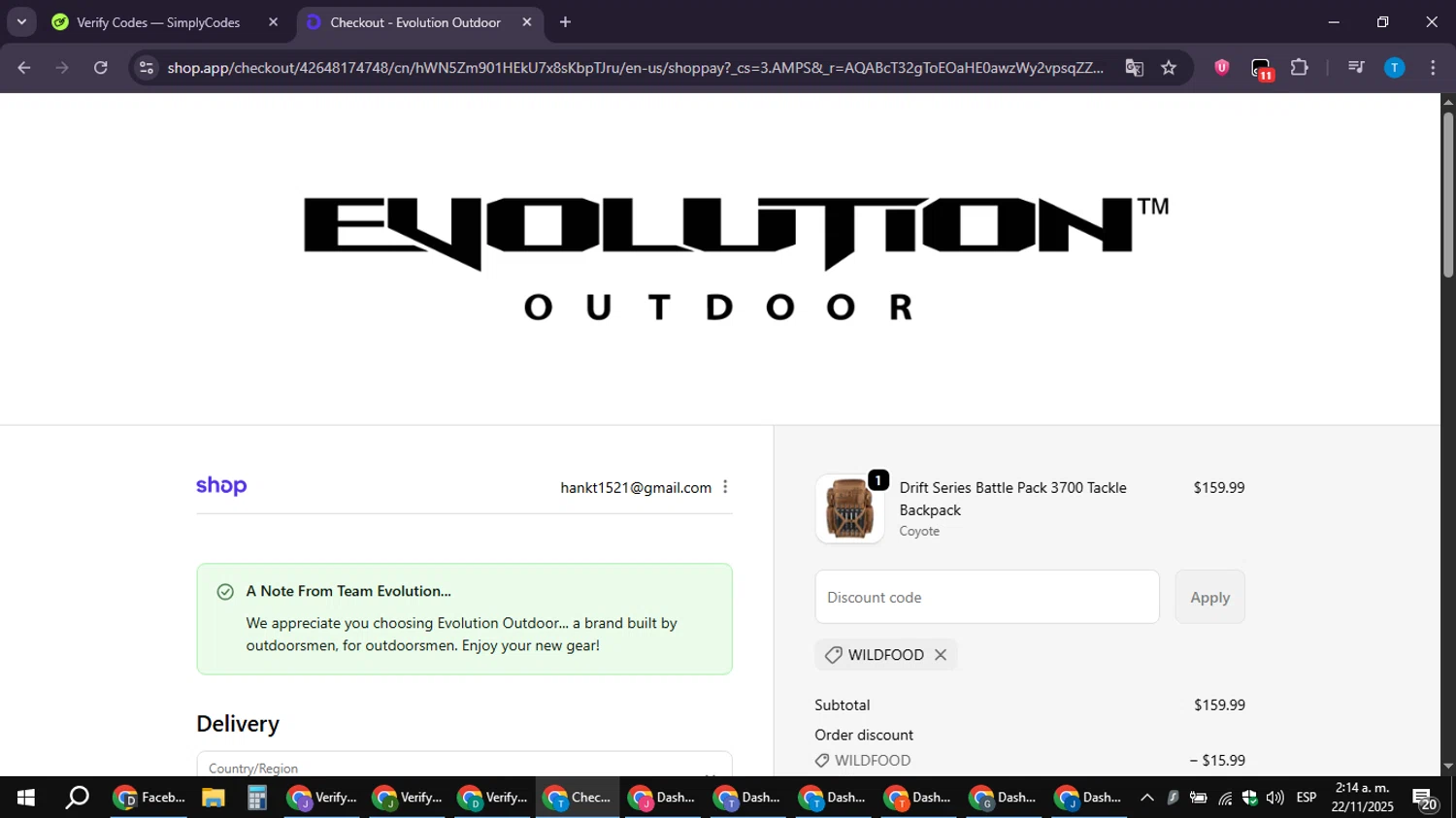Click the subtotal $159.99 amount
The width and height of the screenshot is (1456, 818).
pyautogui.click(x=1219, y=705)
